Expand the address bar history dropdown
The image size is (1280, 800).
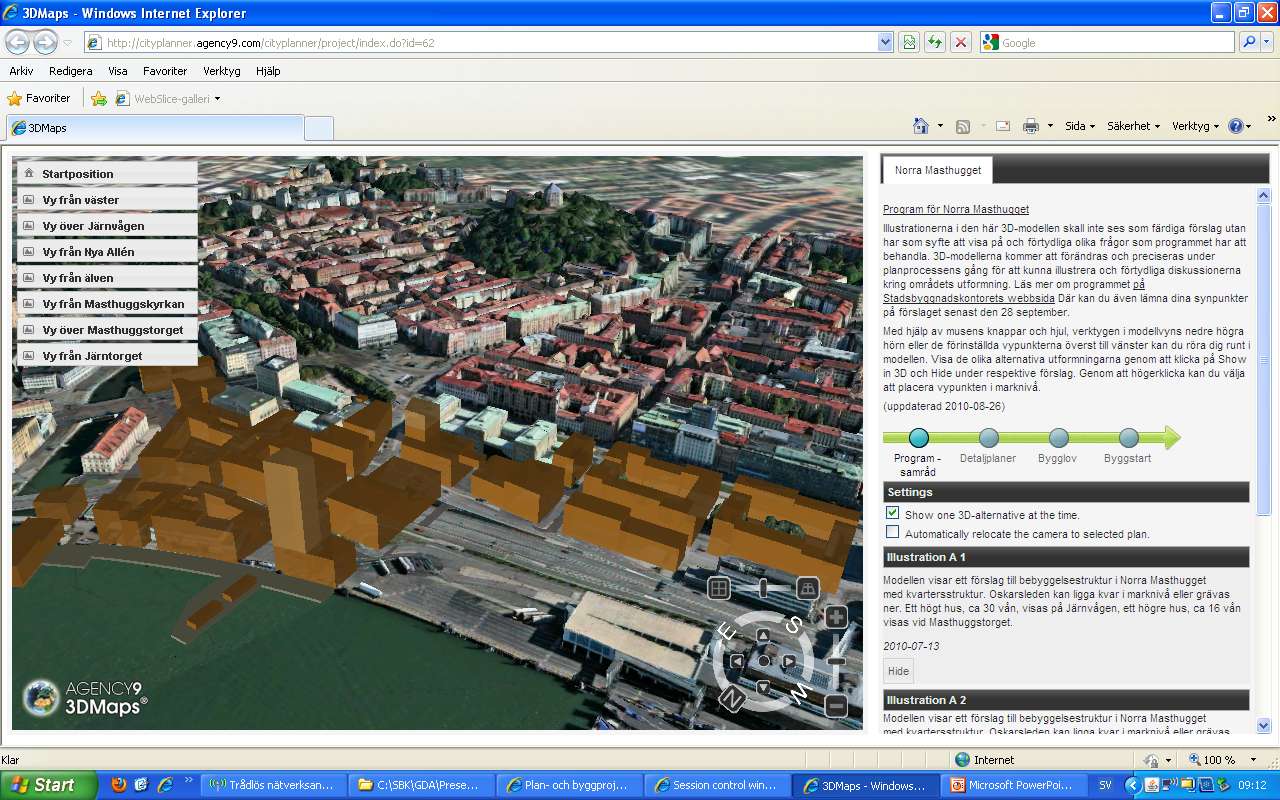[885, 43]
